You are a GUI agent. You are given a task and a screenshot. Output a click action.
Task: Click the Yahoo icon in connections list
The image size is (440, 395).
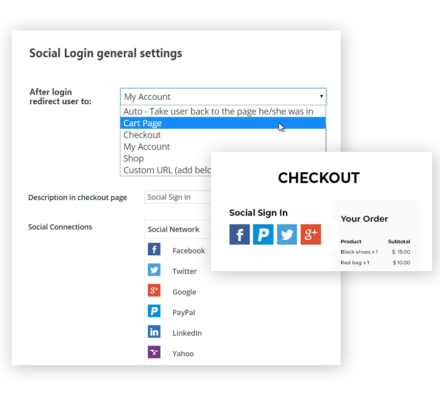pos(154,352)
